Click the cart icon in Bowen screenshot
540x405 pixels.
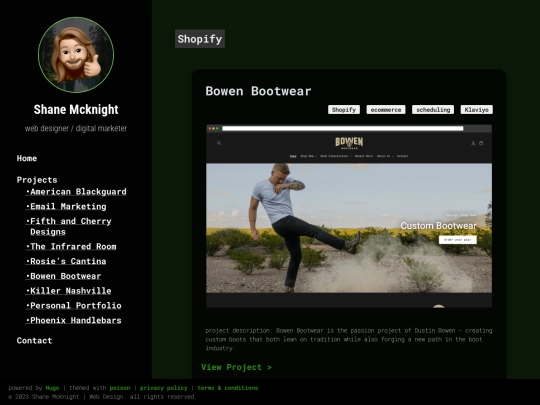point(481,143)
